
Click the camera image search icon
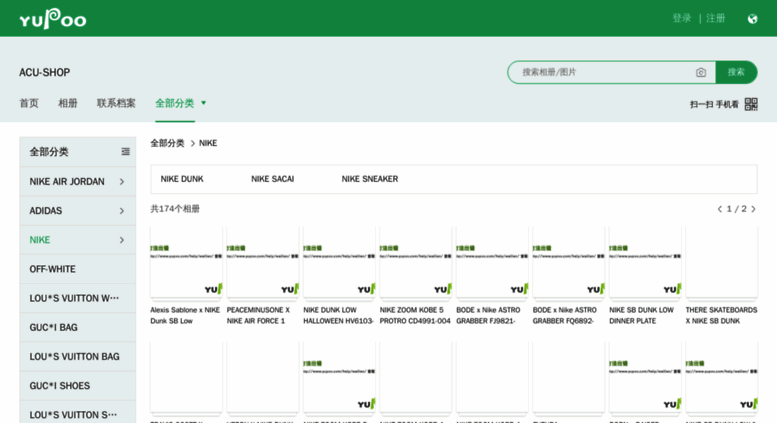click(x=701, y=72)
